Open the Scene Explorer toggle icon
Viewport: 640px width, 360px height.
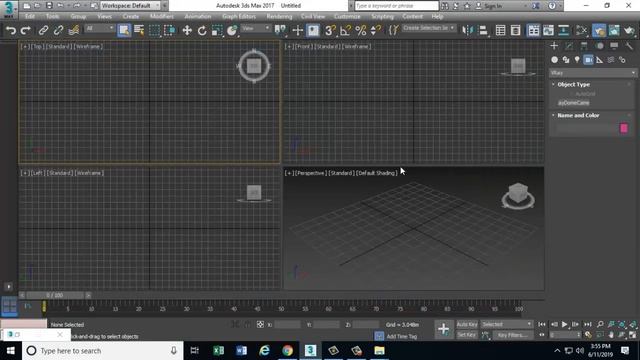click(500, 30)
